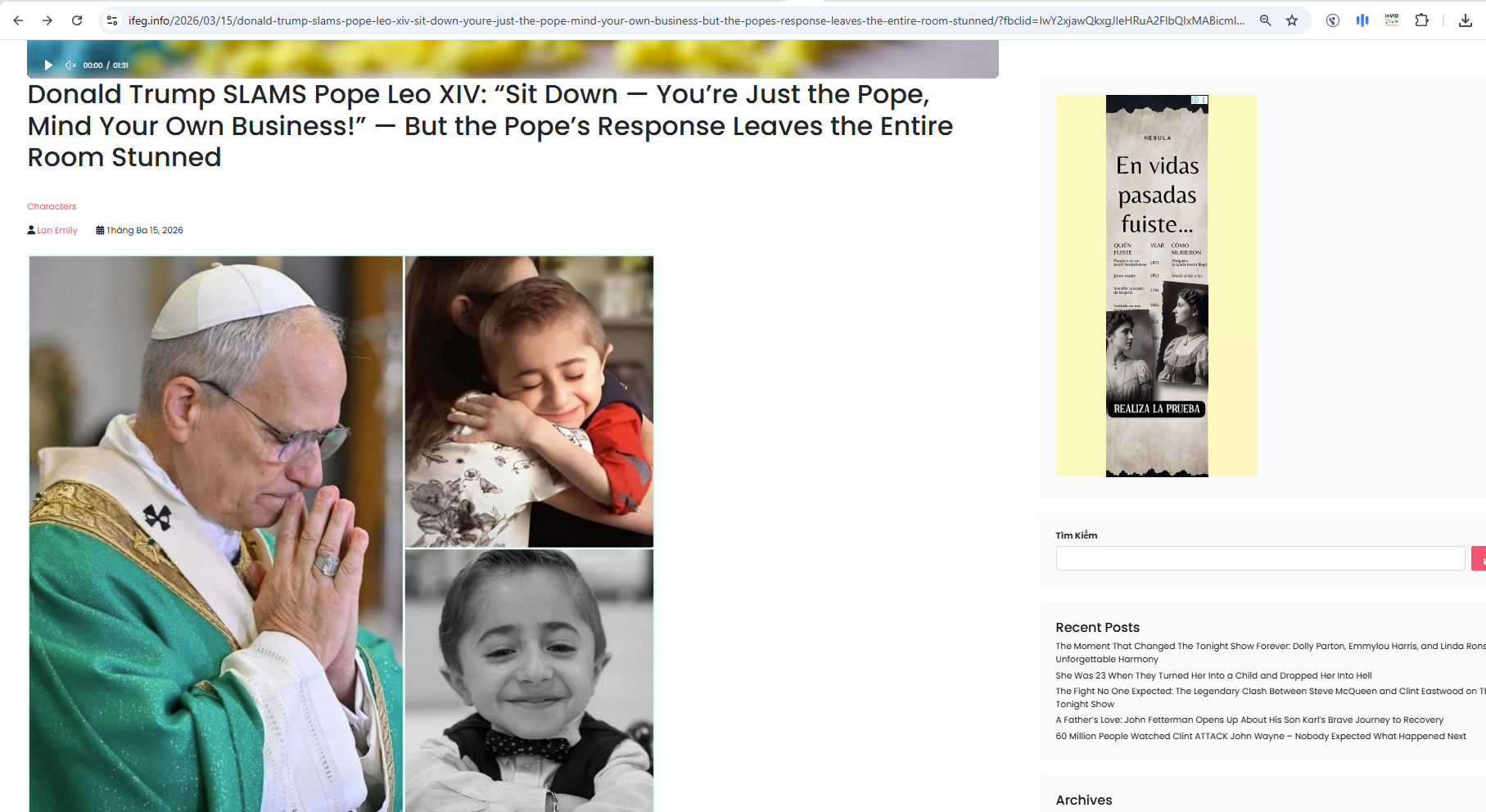Image resolution: width=1486 pixels, height=812 pixels.
Task: Open the zoom magnifier in the address bar
Action: [1265, 20]
